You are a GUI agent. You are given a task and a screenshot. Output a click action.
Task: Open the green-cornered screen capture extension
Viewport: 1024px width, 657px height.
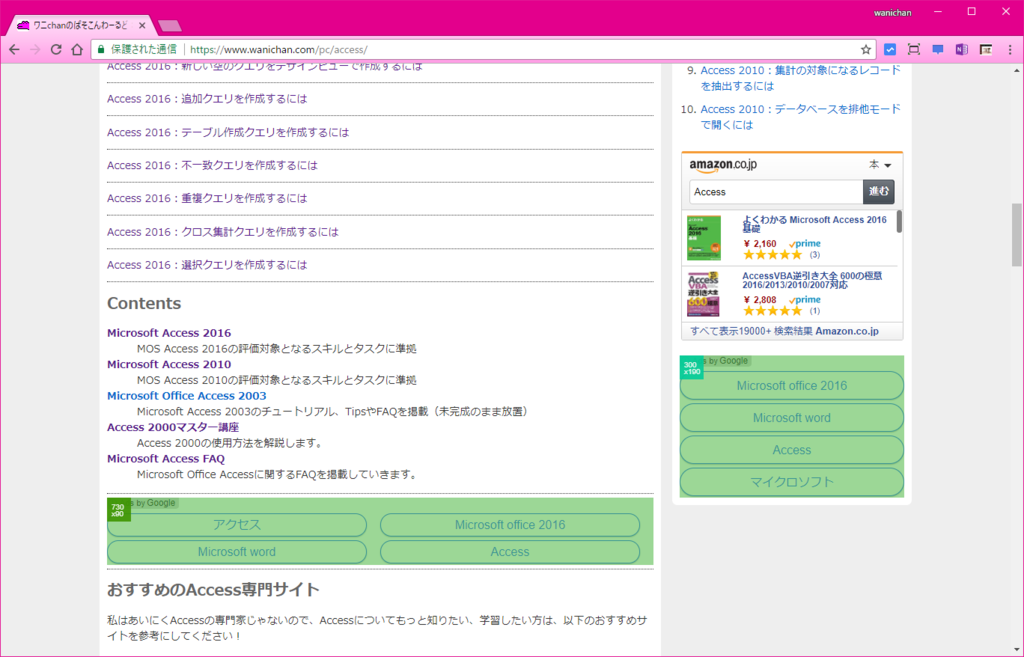tap(914, 50)
